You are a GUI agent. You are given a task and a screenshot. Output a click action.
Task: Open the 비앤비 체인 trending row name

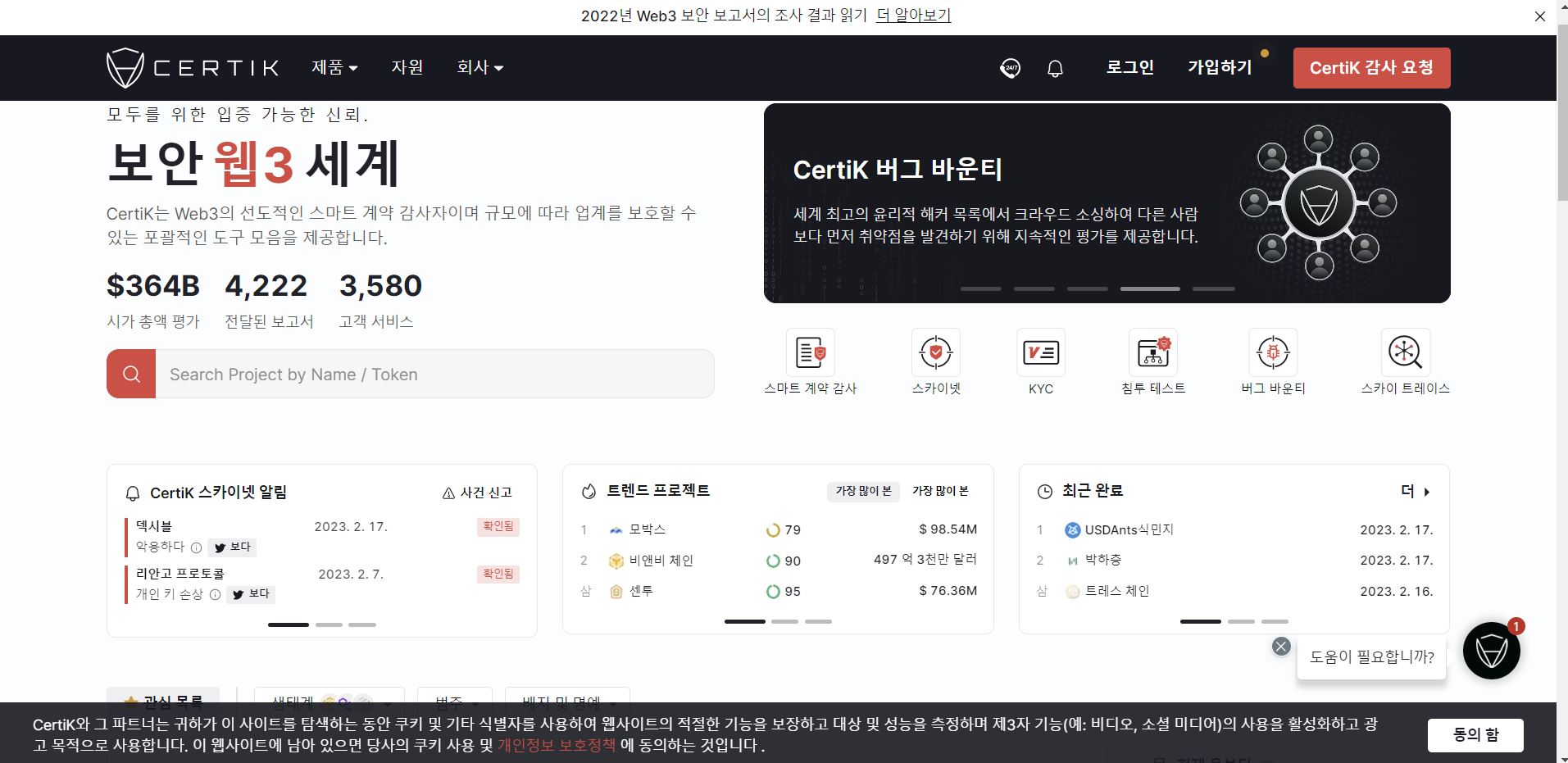point(661,561)
